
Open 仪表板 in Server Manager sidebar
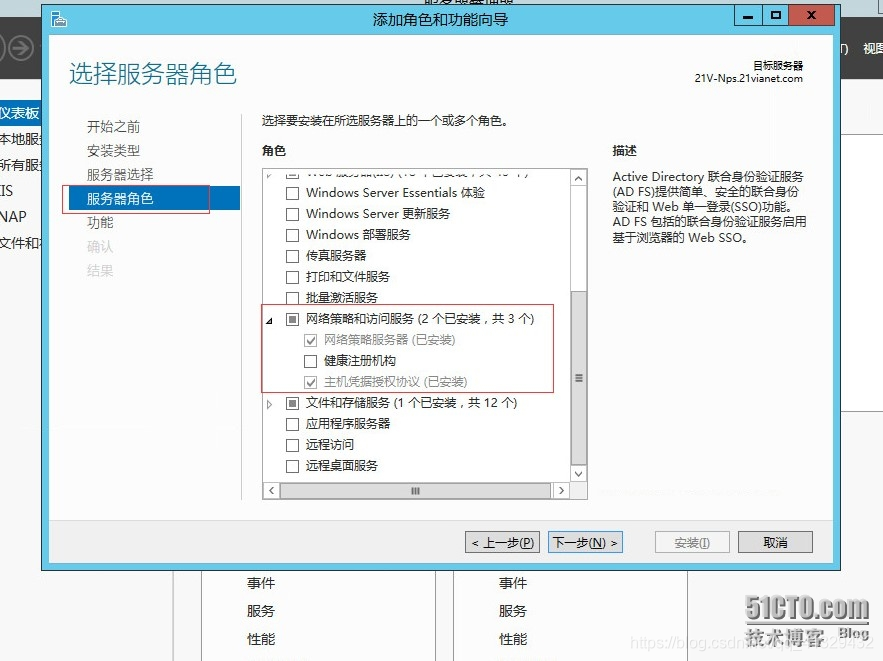click(x=20, y=113)
